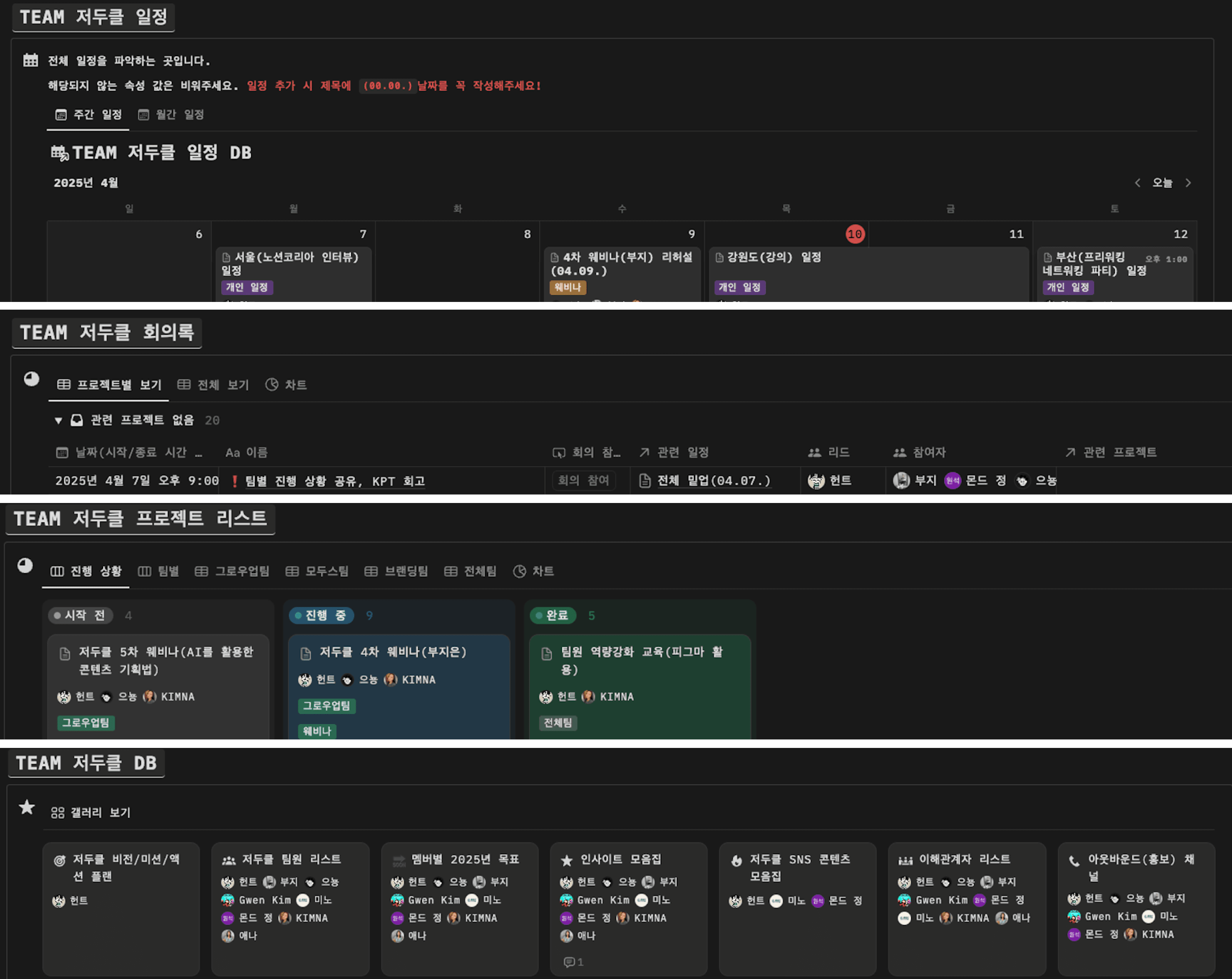This screenshot has height=979, width=1232.
Task: Click the comment icon on 인사이트 모음집 card
Action: pyautogui.click(x=569, y=962)
